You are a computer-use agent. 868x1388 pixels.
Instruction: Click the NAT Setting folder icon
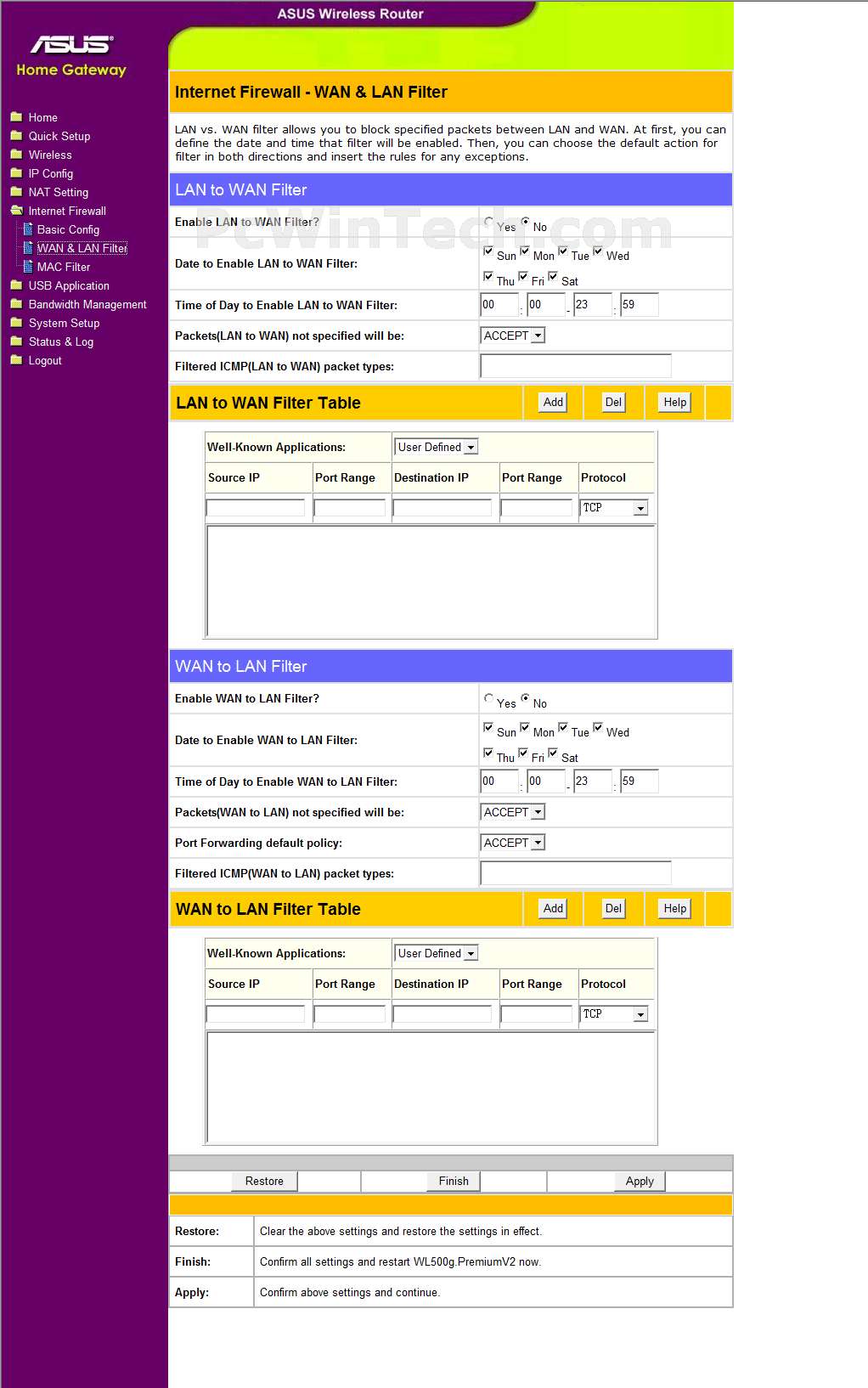point(16,192)
